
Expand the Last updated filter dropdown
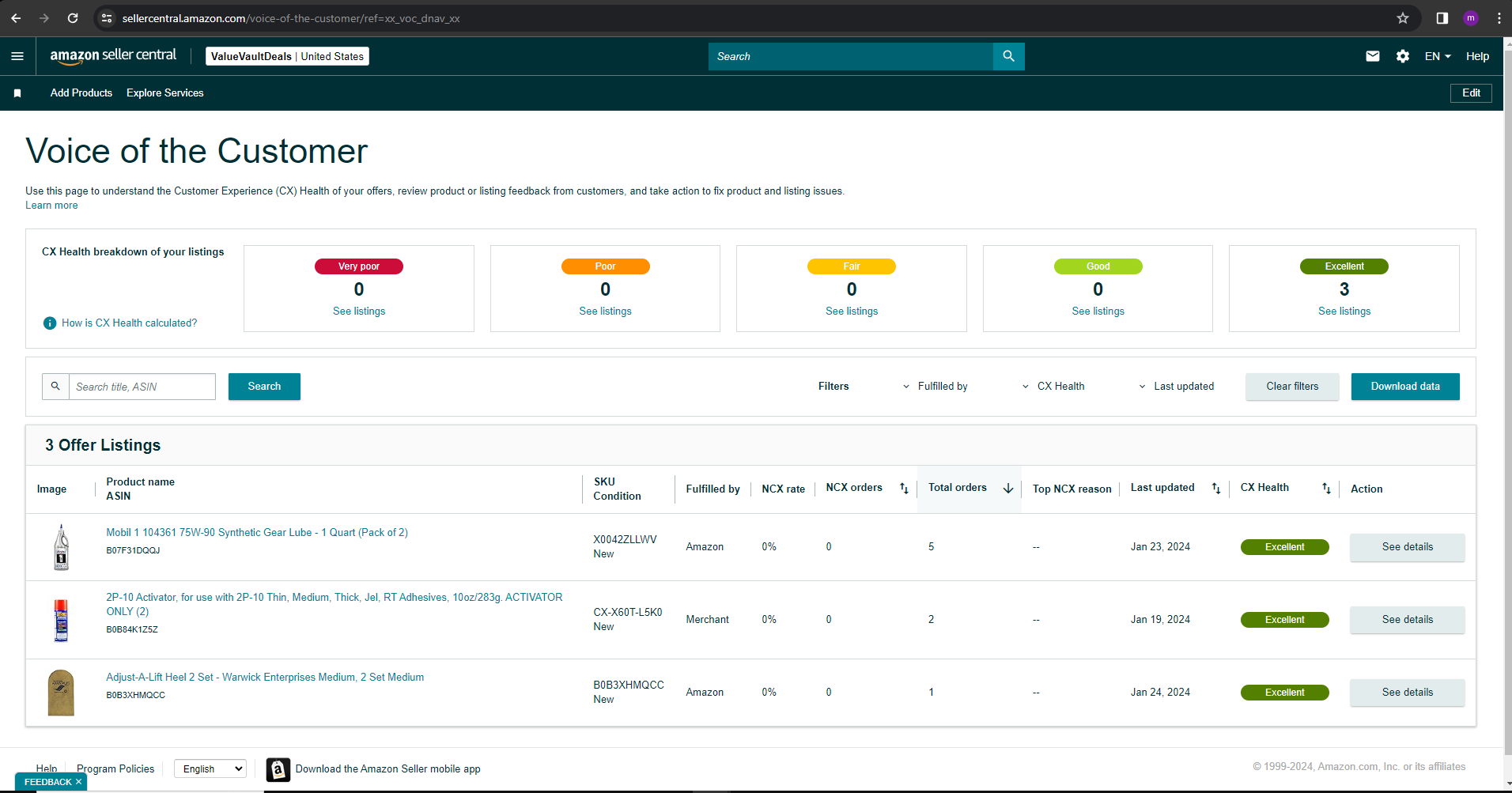click(x=1176, y=387)
